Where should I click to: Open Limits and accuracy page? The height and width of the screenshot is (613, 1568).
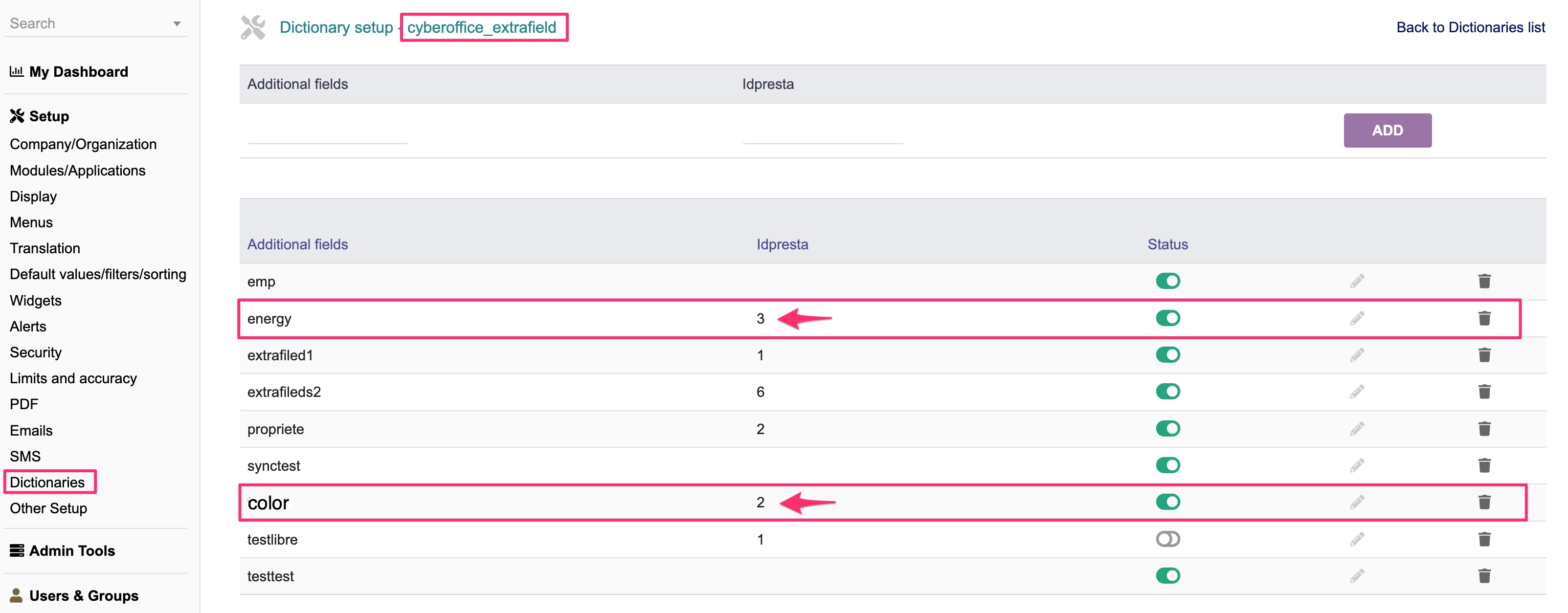74,378
